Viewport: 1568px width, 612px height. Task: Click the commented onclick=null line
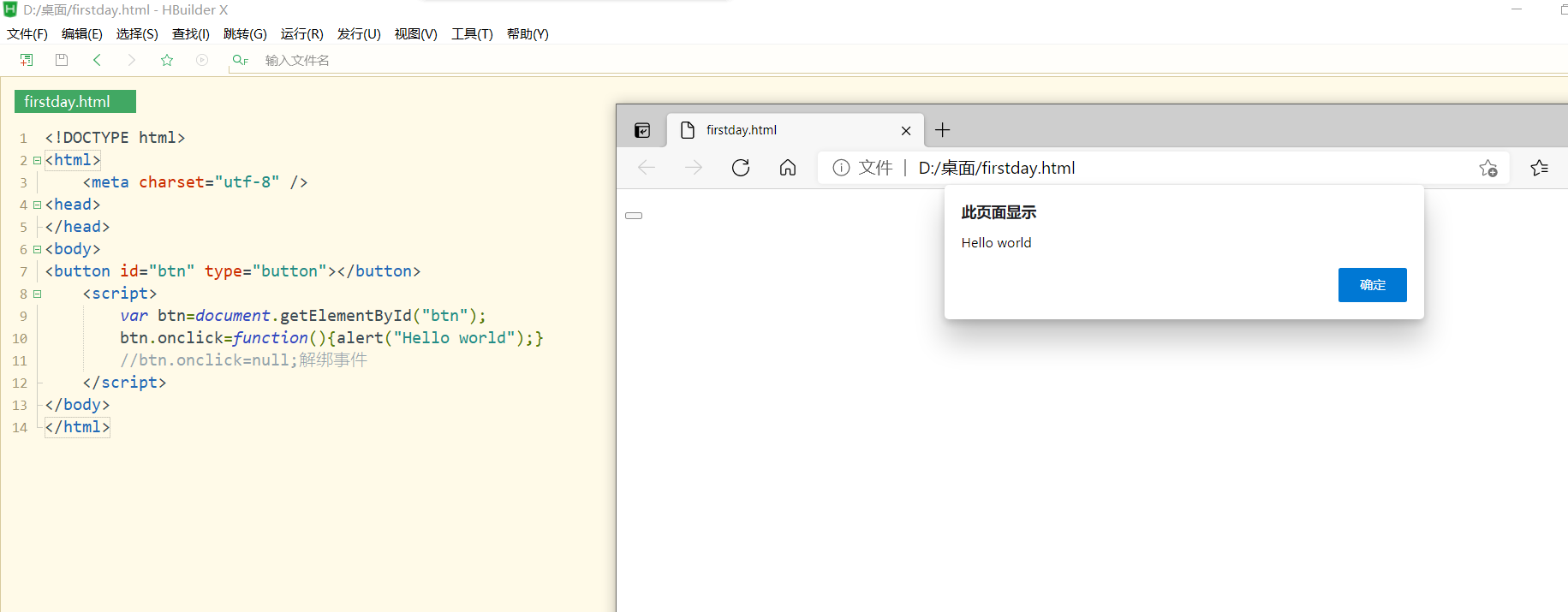tap(243, 360)
